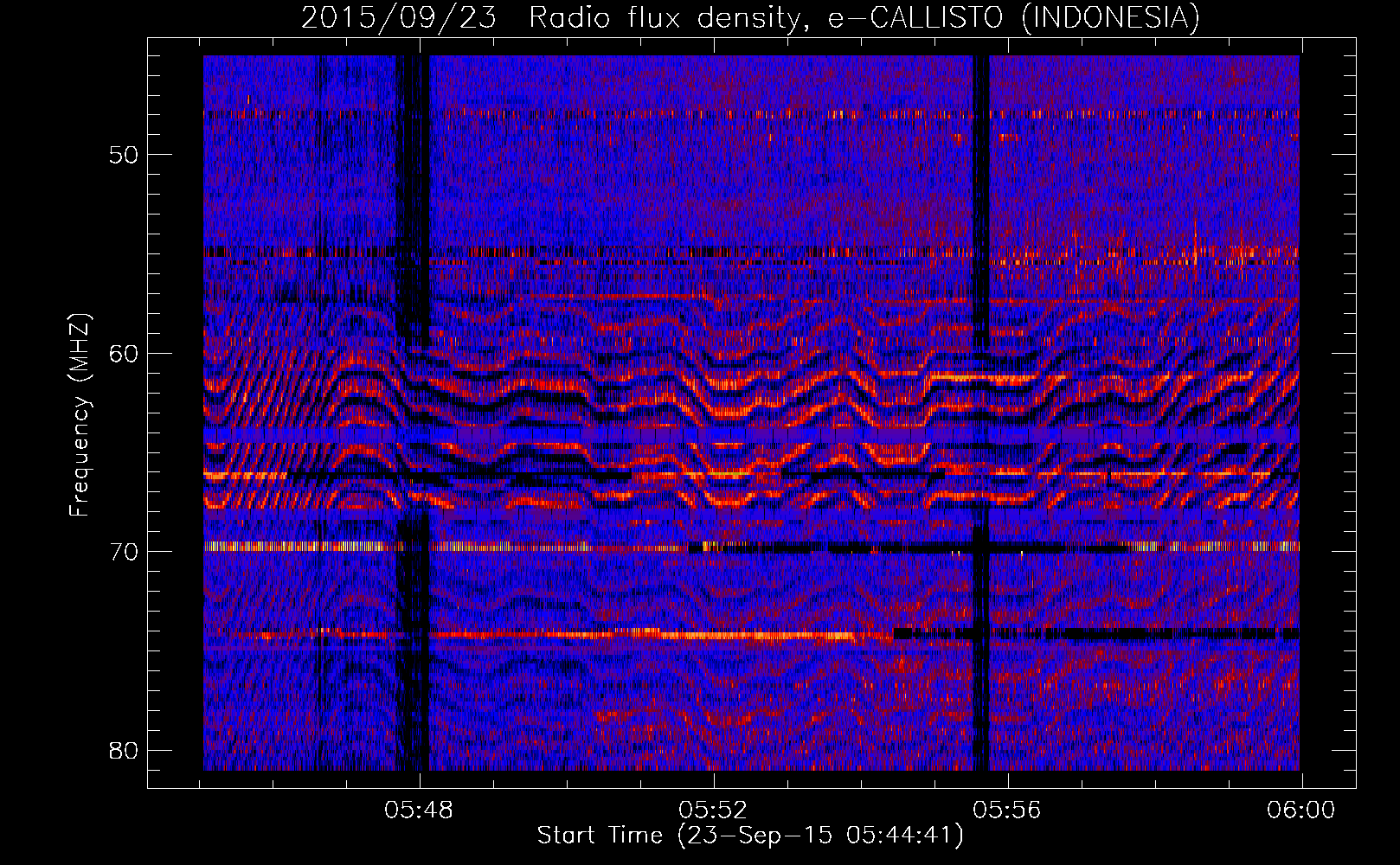Click the '05:52' time tick label

point(713,811)
